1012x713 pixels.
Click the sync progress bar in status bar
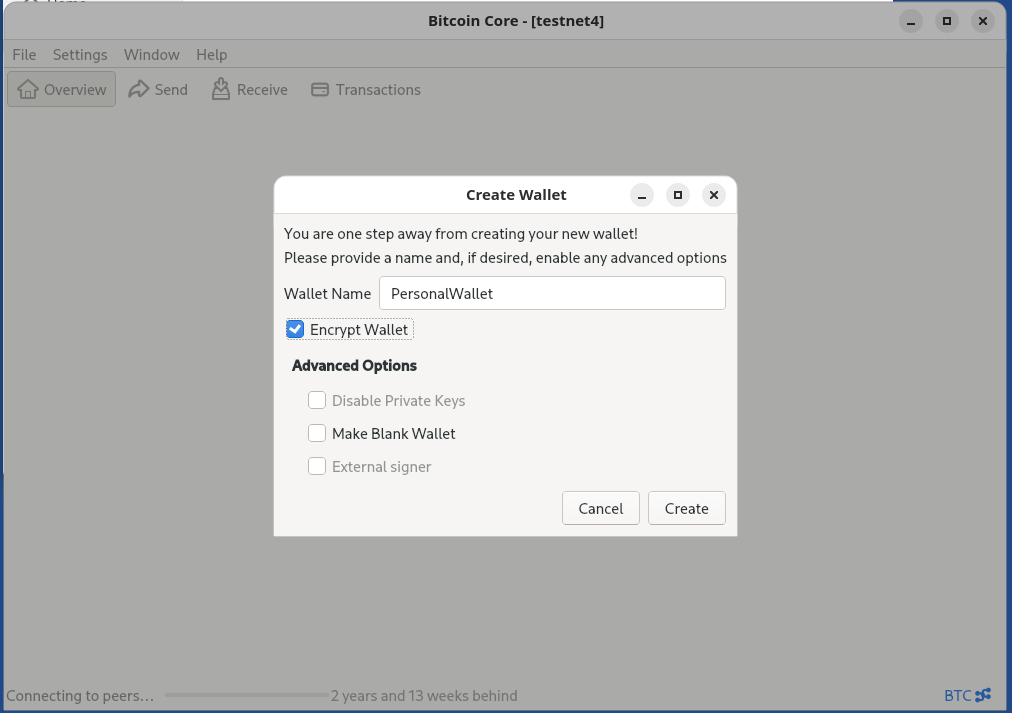pos(247,695)
